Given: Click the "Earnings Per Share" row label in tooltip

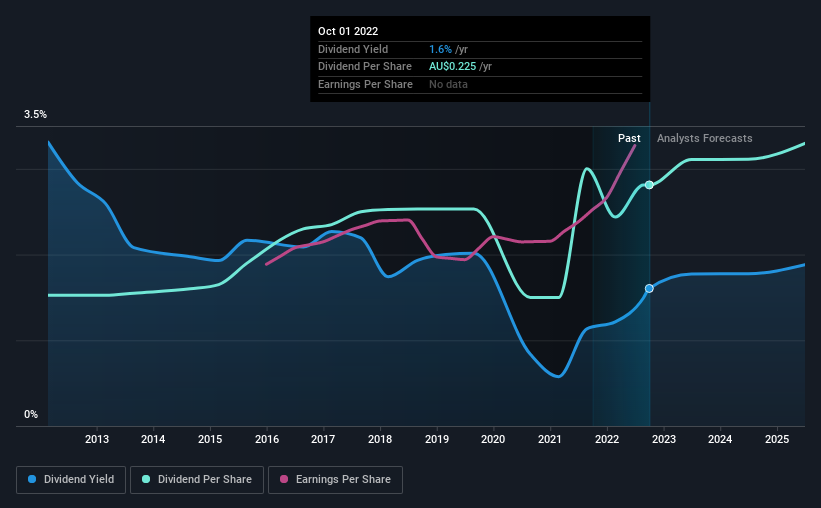Looking at the screenshot, I should (x=366, y=84).
